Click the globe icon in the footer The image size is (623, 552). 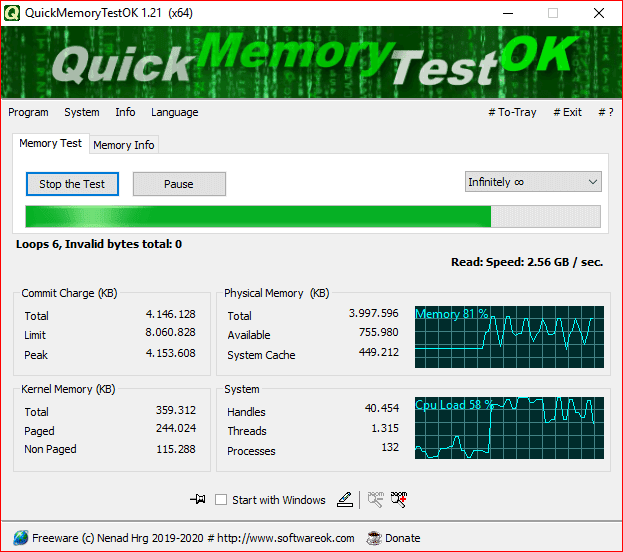point(20,538)
